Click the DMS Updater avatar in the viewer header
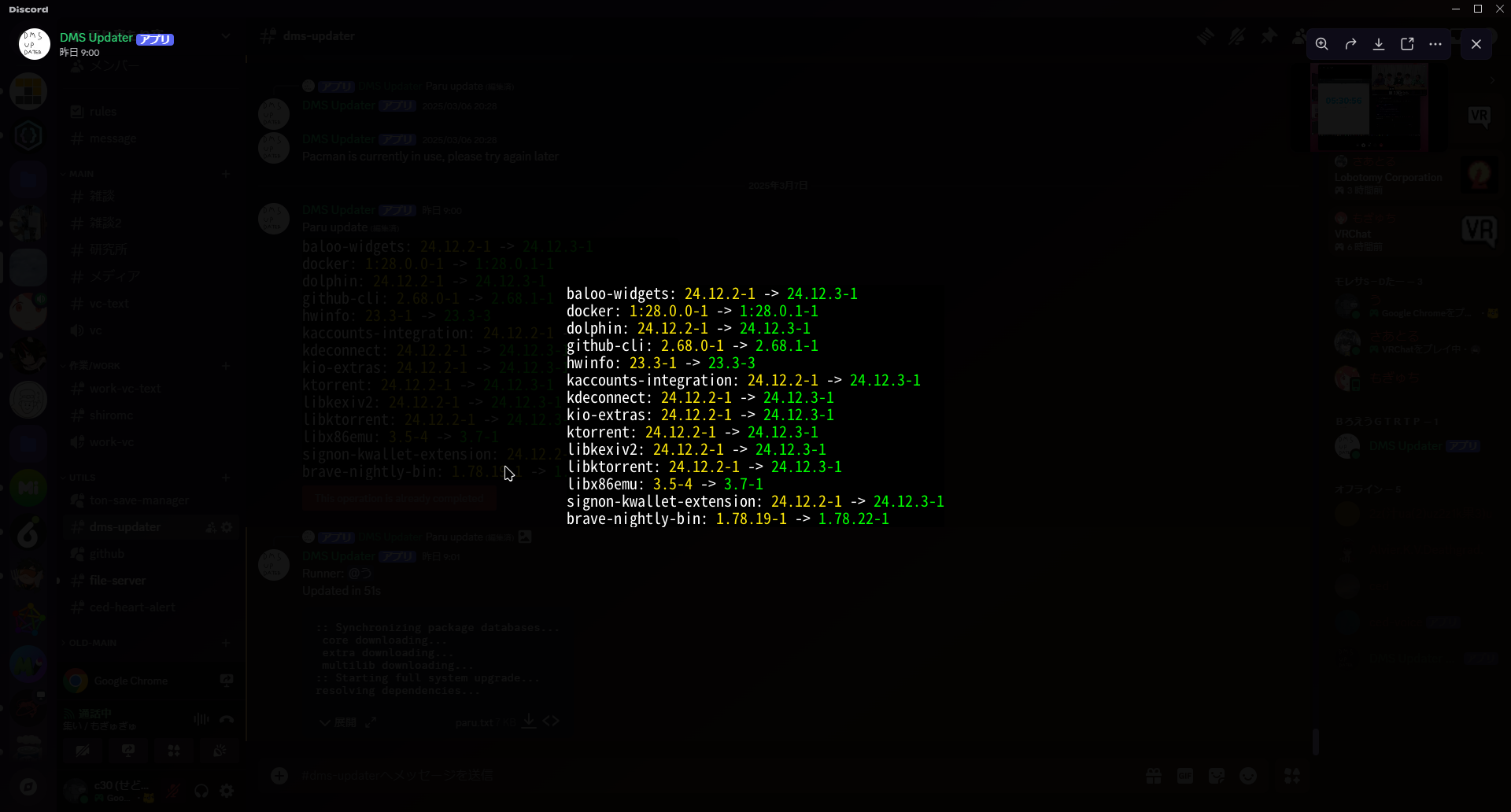This screenshot has height=812, width=1511. pos(34,44)
